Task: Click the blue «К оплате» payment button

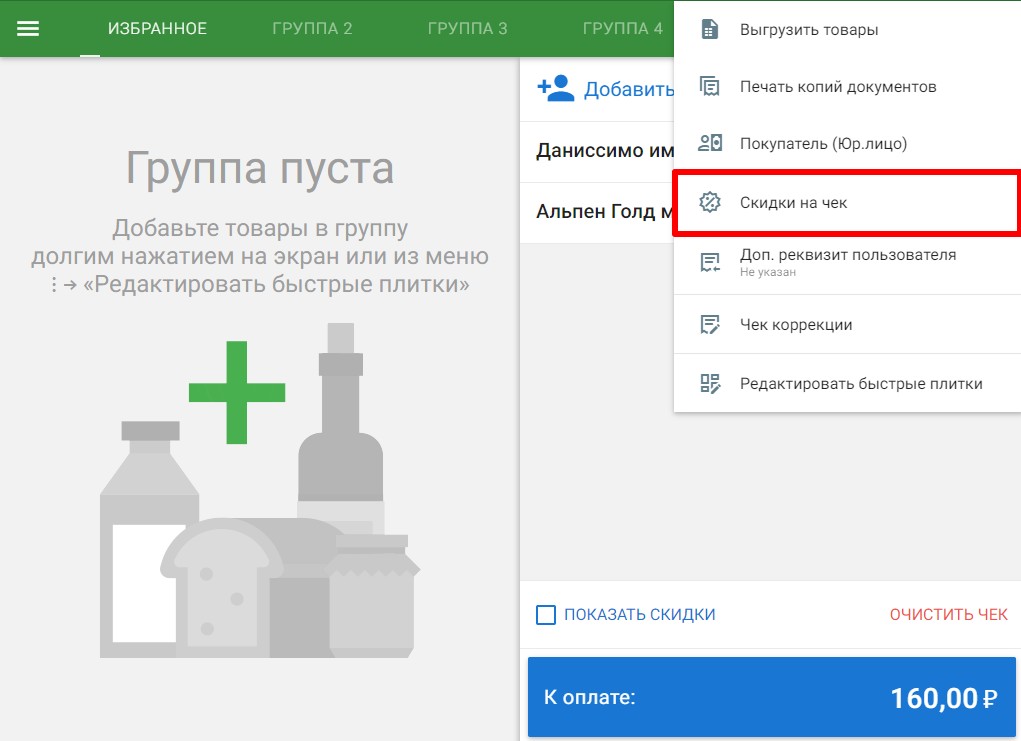Action: pyautogui.click(x=771, y=697)
